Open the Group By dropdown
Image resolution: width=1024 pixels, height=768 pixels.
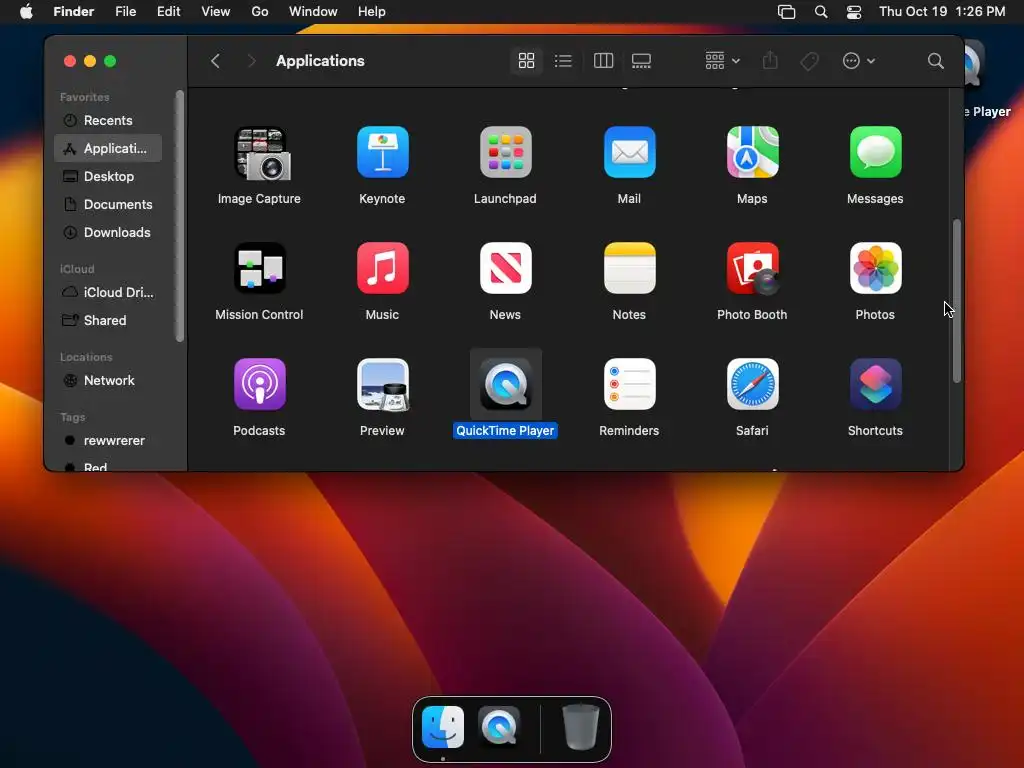[x=722, y=61]
